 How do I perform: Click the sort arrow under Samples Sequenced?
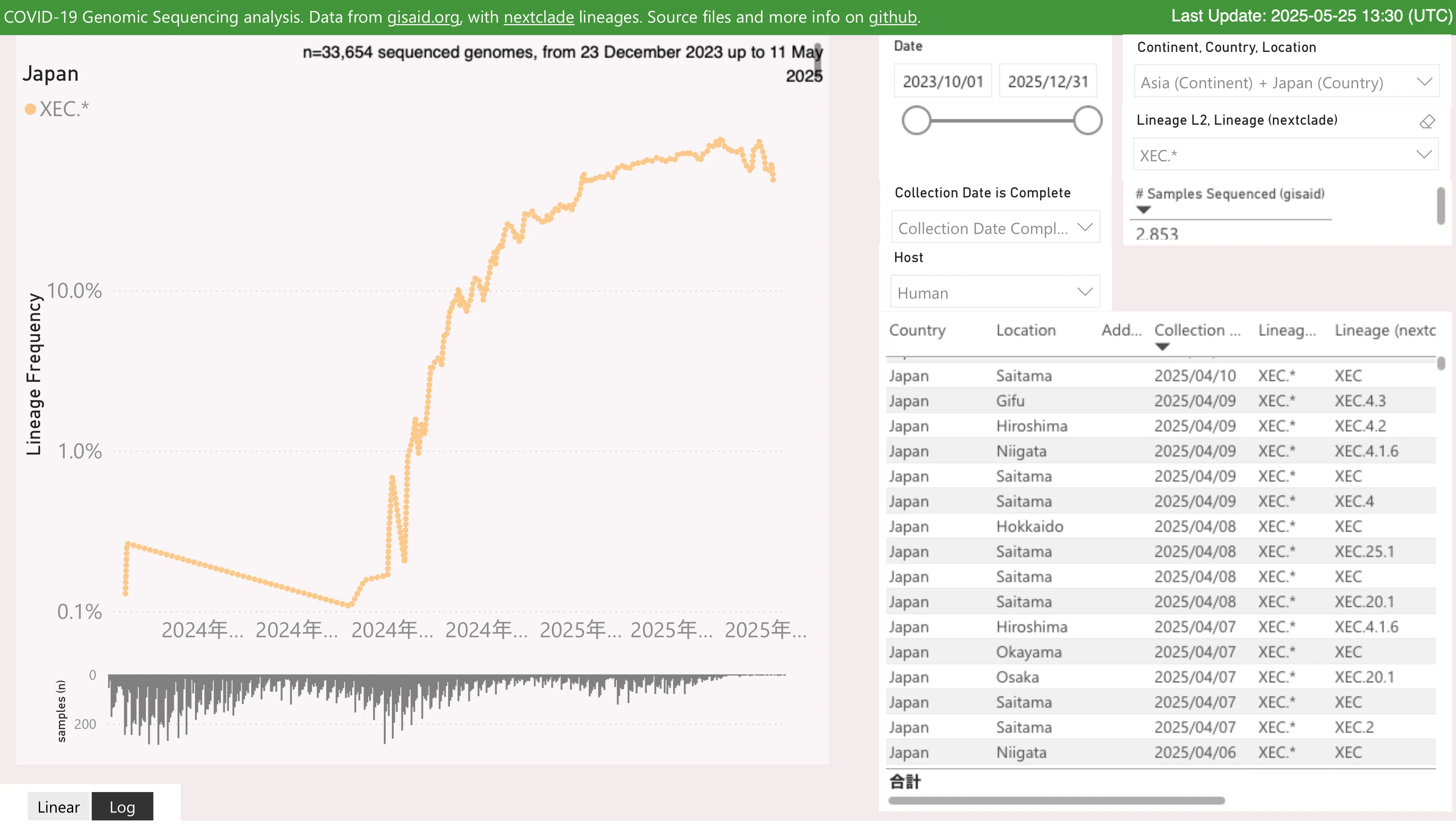click(1143, 210)
